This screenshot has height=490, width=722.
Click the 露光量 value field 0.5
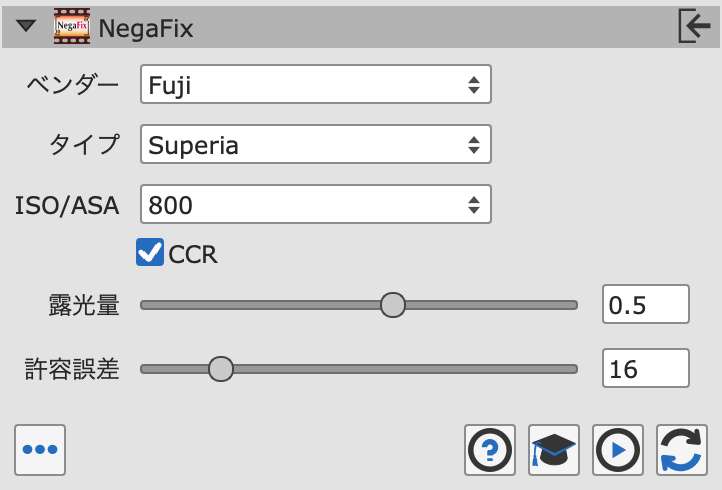646,305
